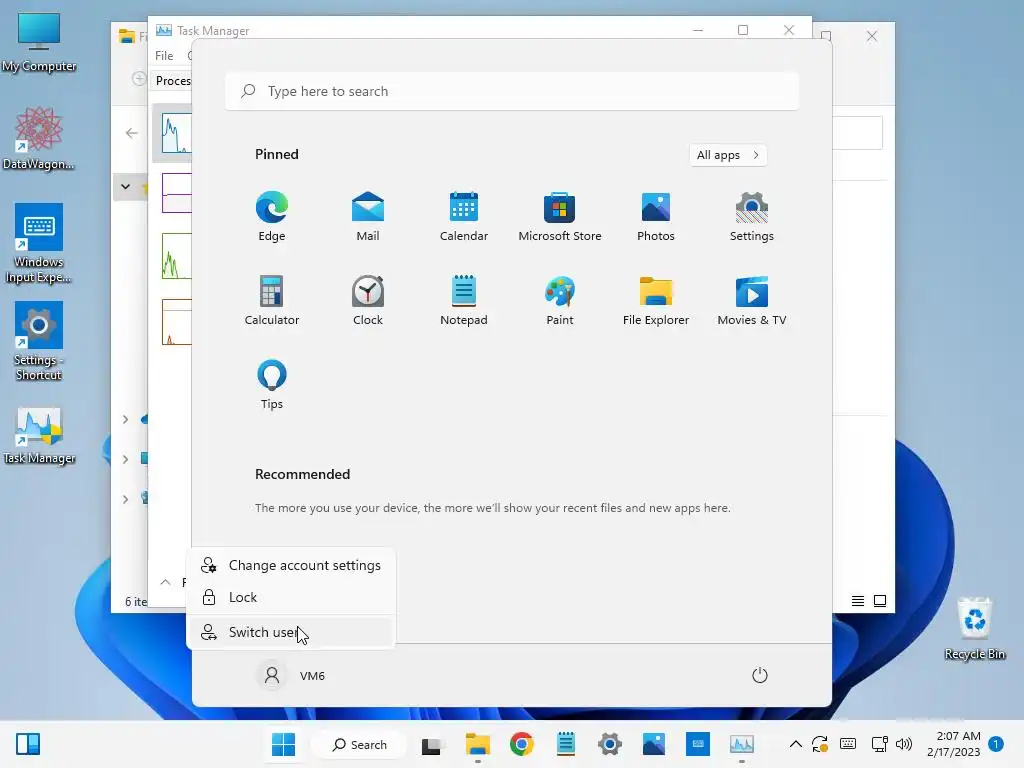1024x768 pixels.
Task: Open Settings from pinned apps
Action: point(752,216)
